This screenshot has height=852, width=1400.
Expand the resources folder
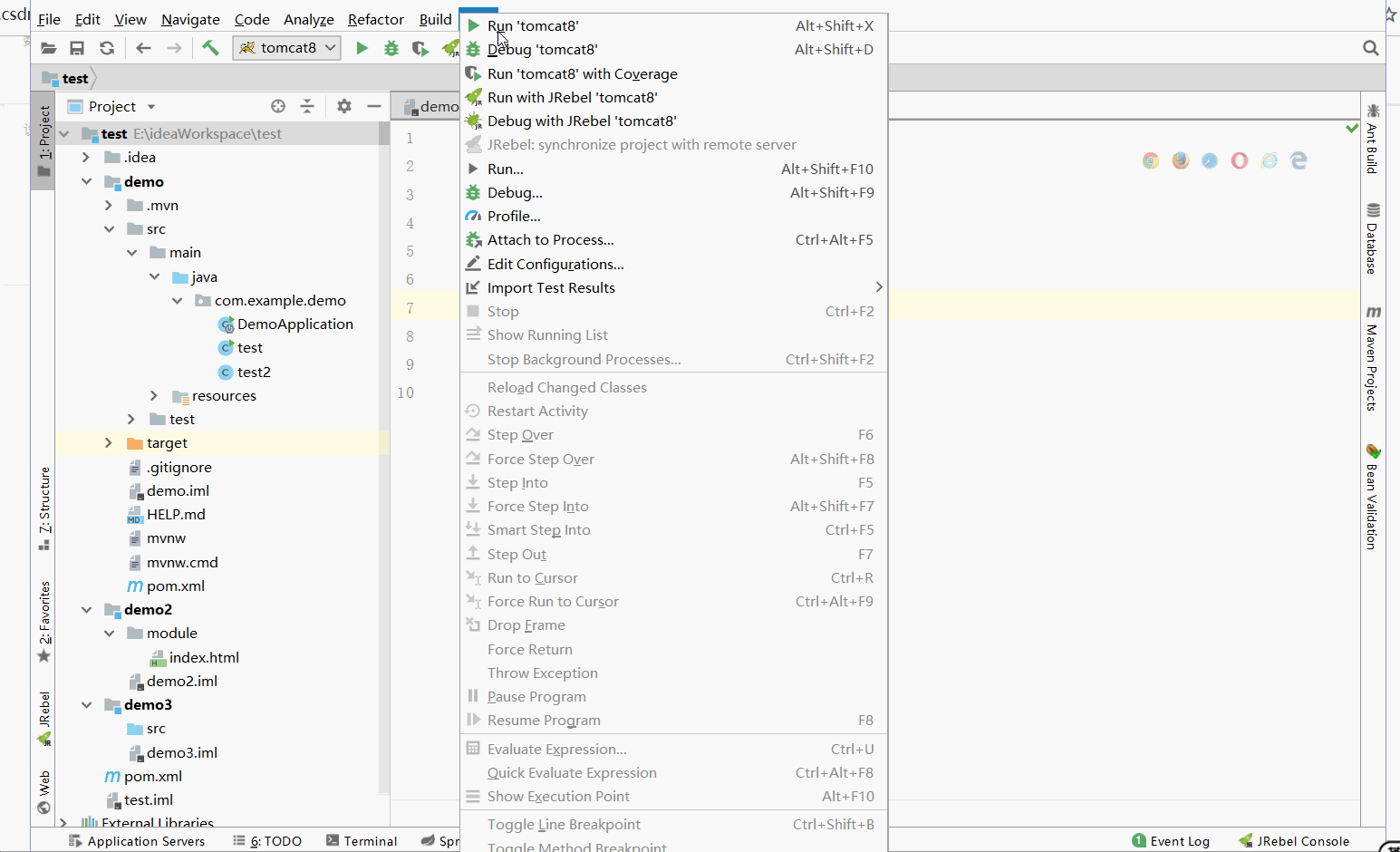point(154,396)
